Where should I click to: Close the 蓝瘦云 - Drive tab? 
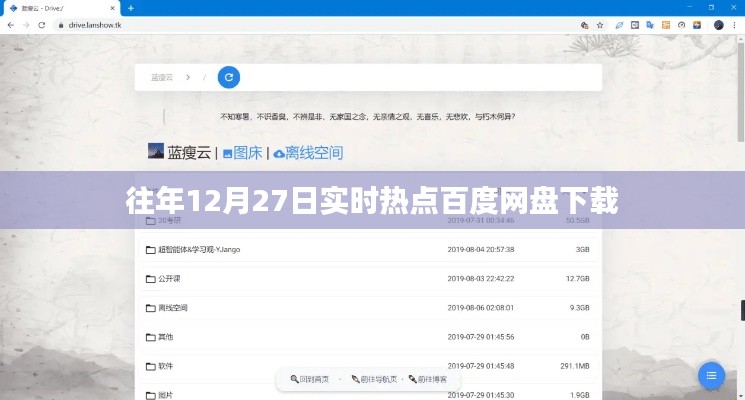coord(113,8)
